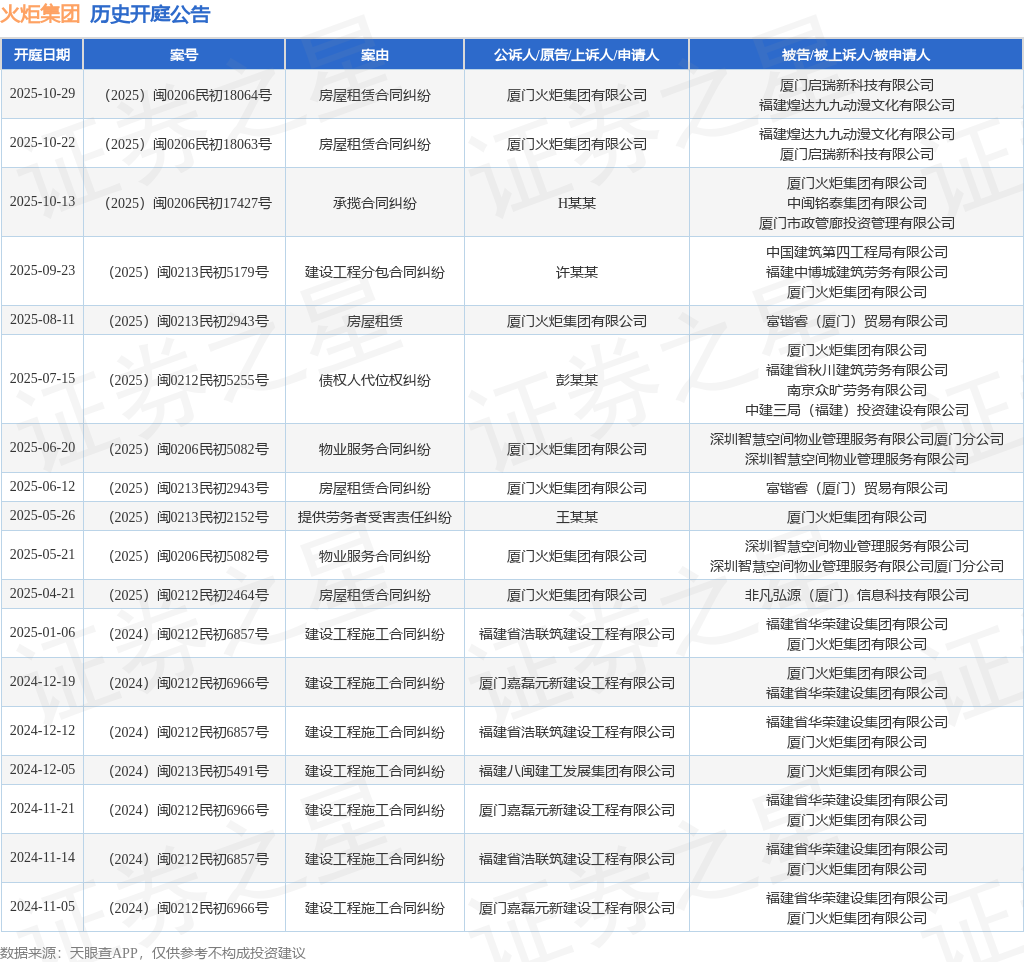Select the date 2024-11-05
Viewport: 1024px width, 962px height.
[x=42, y=906]
